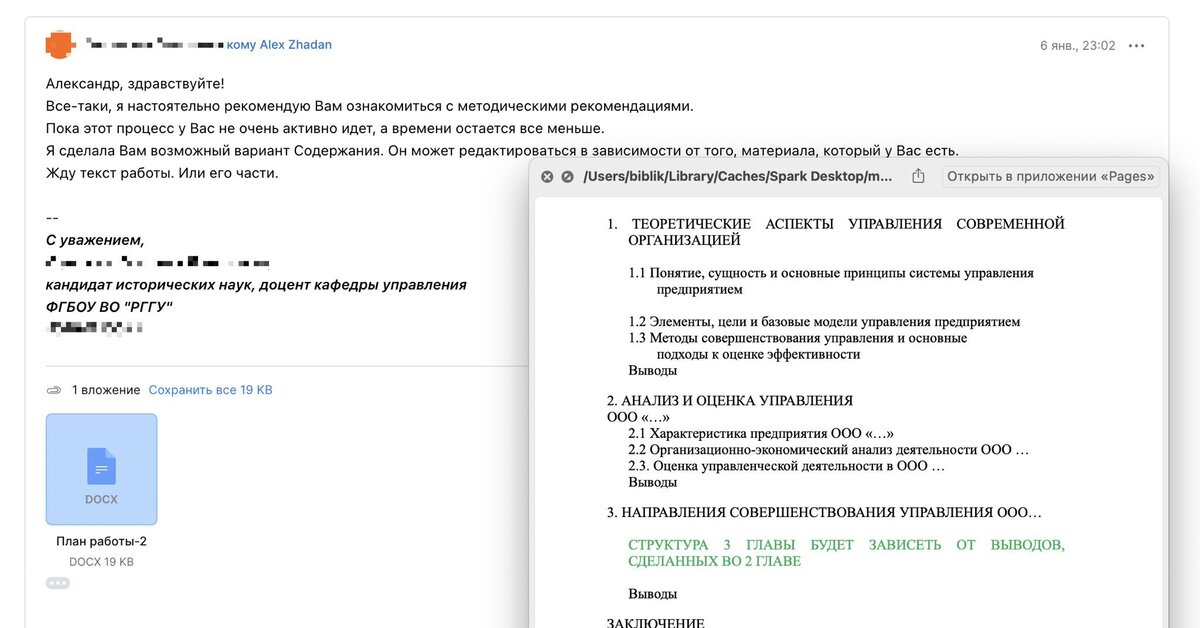
Task: Click item "1.2 Элементы, цели и базовые модели"
Action: 824,322
